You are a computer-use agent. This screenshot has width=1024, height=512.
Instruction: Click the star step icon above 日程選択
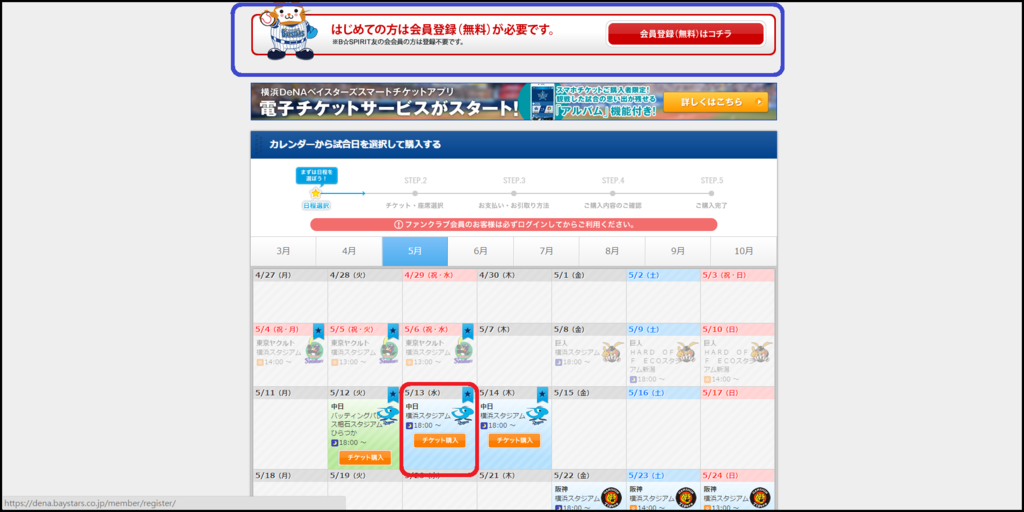315,193
